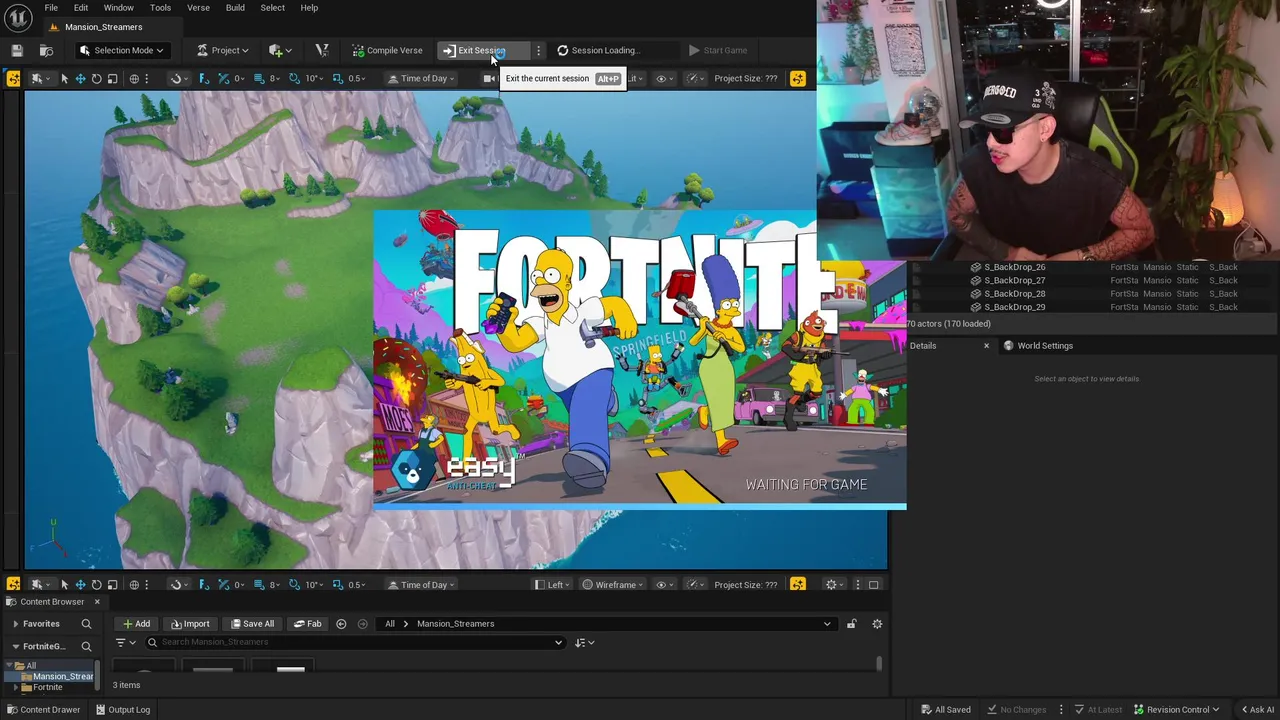Switch the top viewport's coordinate system globe
Viewport: 1280px width, 720px height.
[x=134, y=78]
